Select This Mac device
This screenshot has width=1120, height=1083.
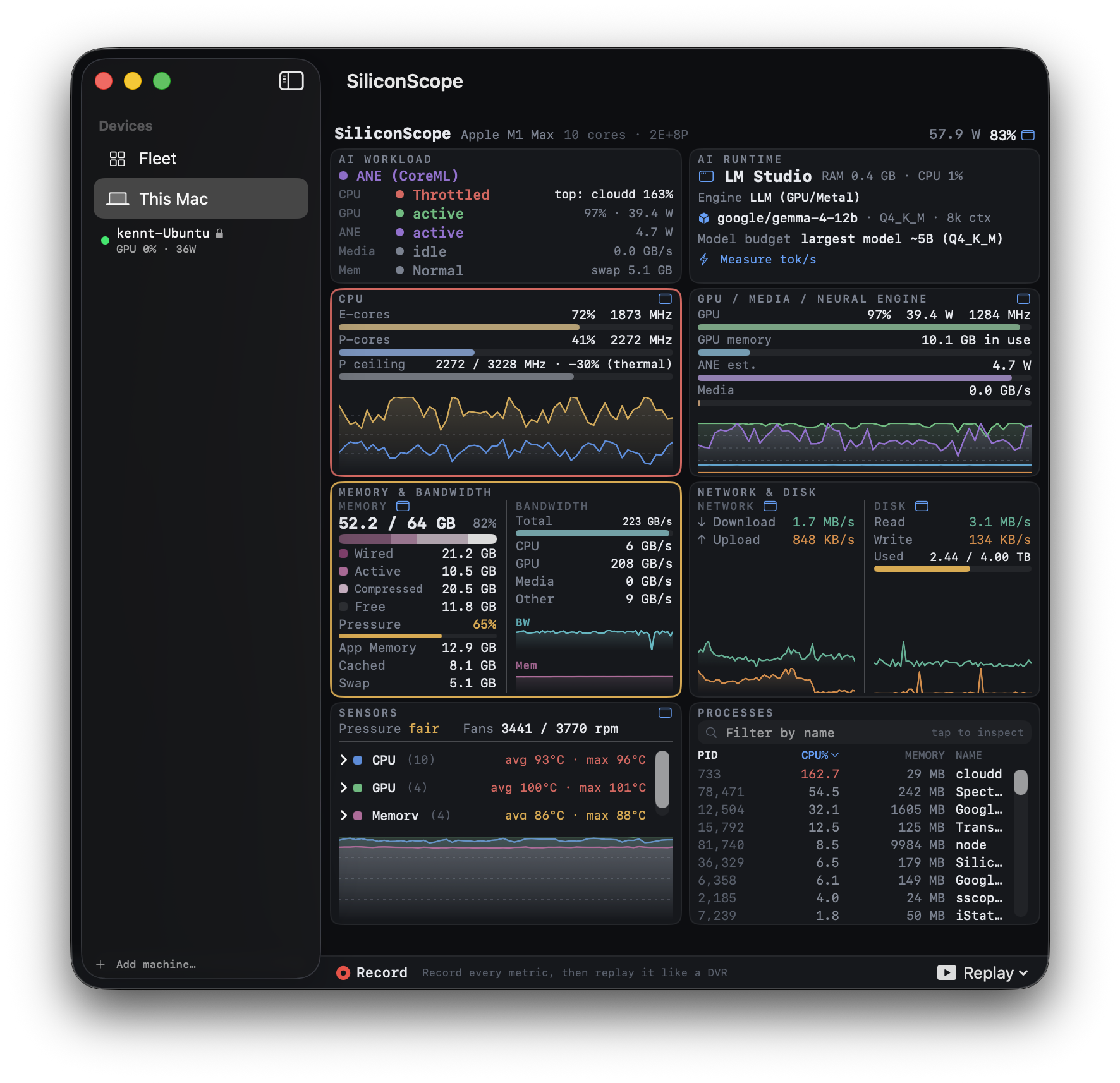pyautogui.click(x=200, y=198)
